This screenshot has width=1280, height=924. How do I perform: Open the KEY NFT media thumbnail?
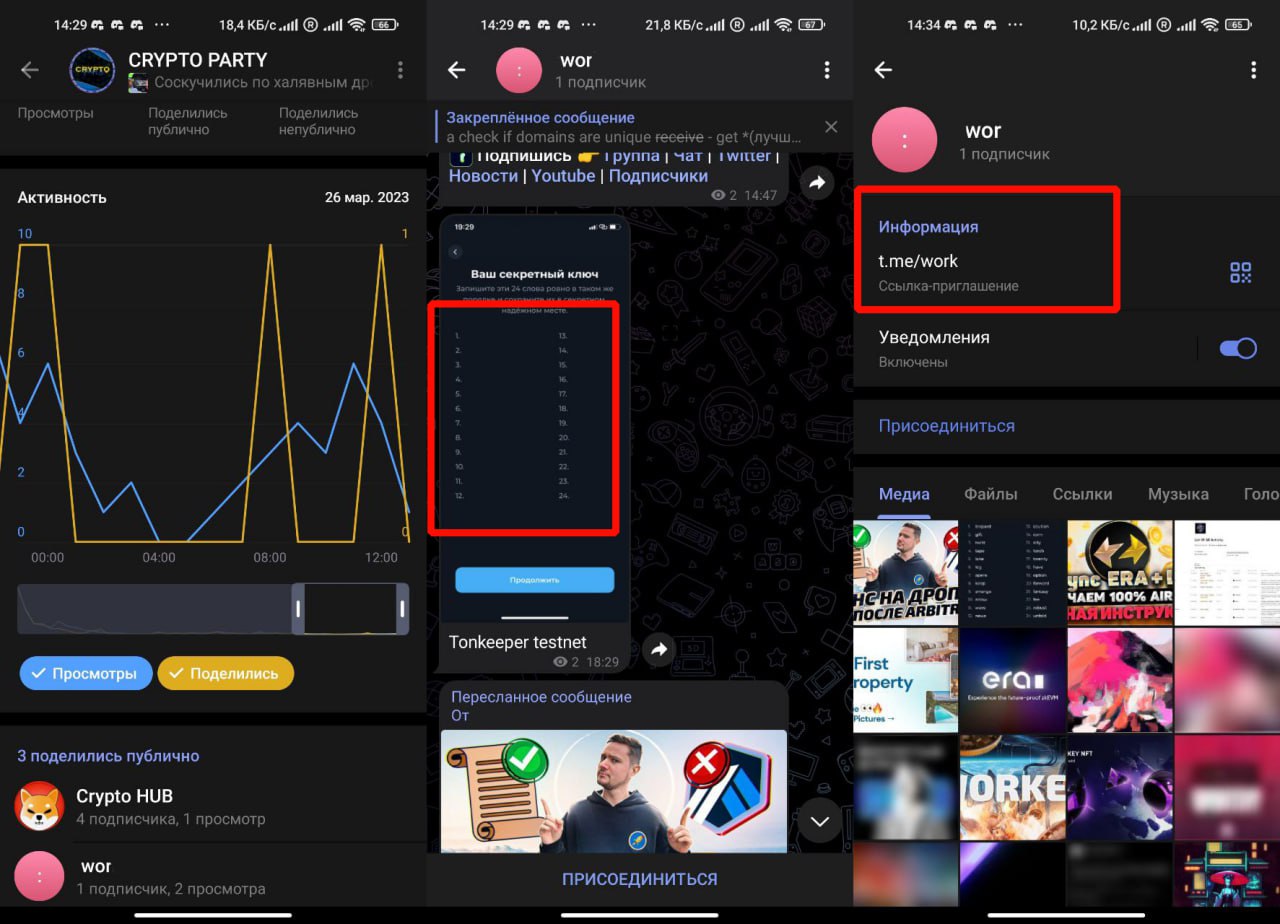(1120, 788)
